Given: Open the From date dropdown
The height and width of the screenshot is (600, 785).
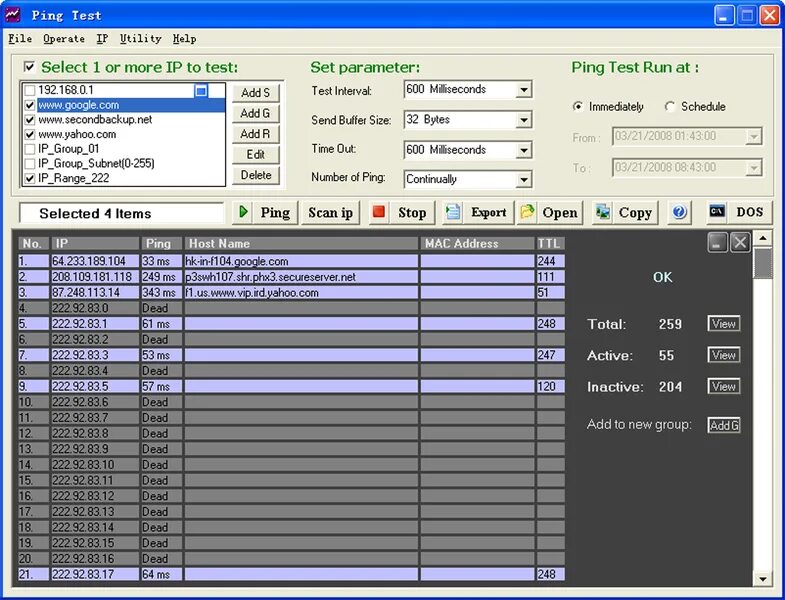Looking at the screenshot, I should pos(753,136).
